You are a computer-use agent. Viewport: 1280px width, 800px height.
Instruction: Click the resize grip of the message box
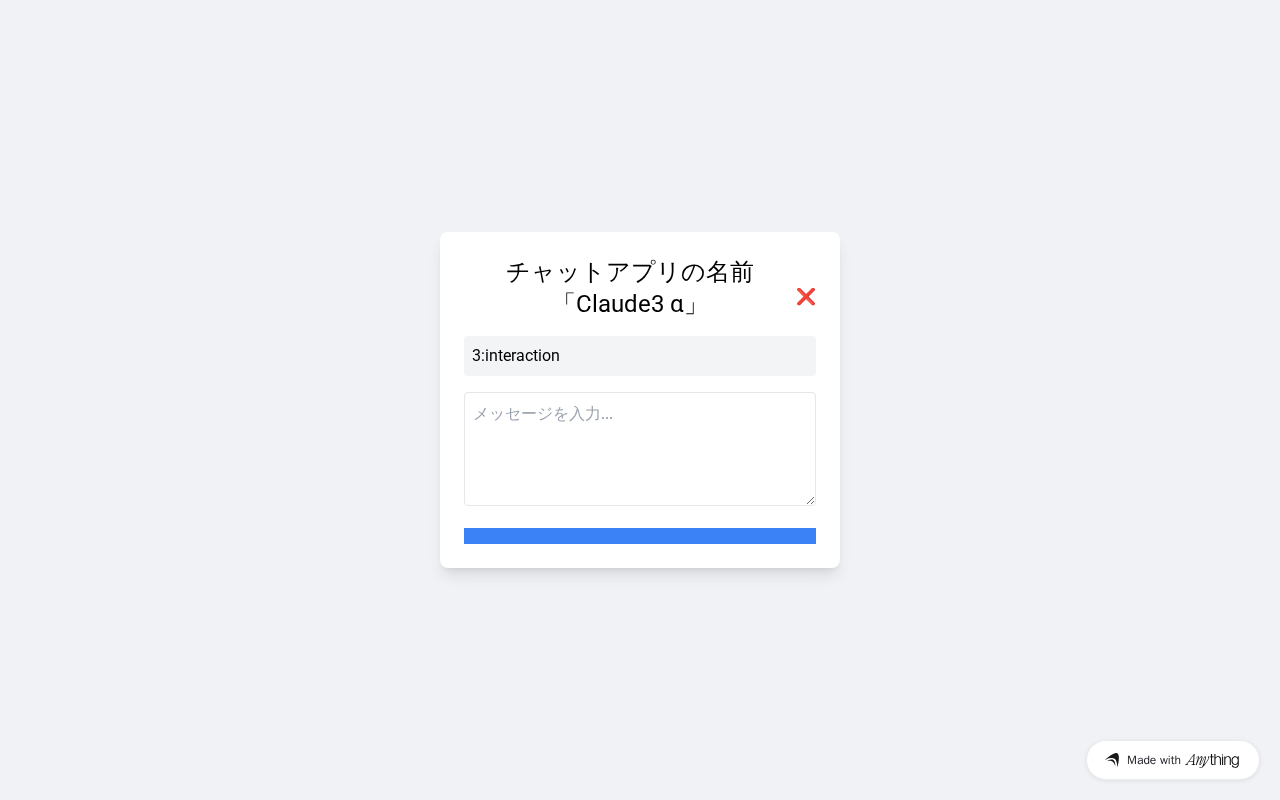tap(810, 500)
